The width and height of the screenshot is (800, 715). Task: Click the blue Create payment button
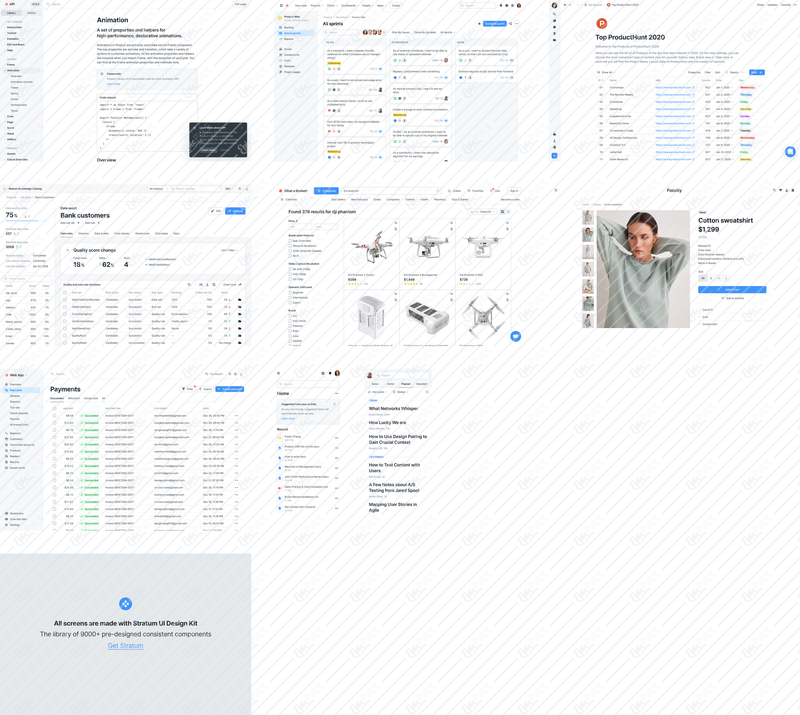[x=230, y=389]
